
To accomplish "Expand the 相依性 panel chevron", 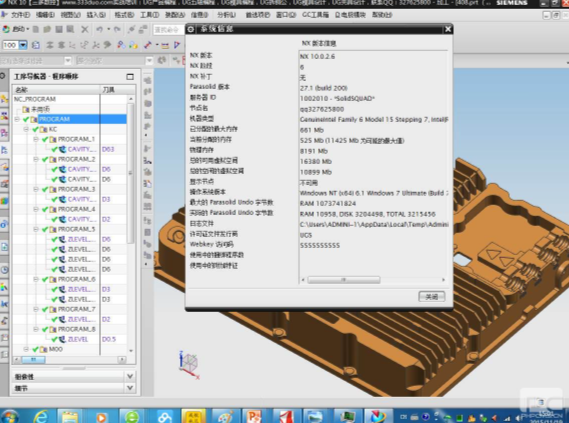I will click(x=130, y=376).
